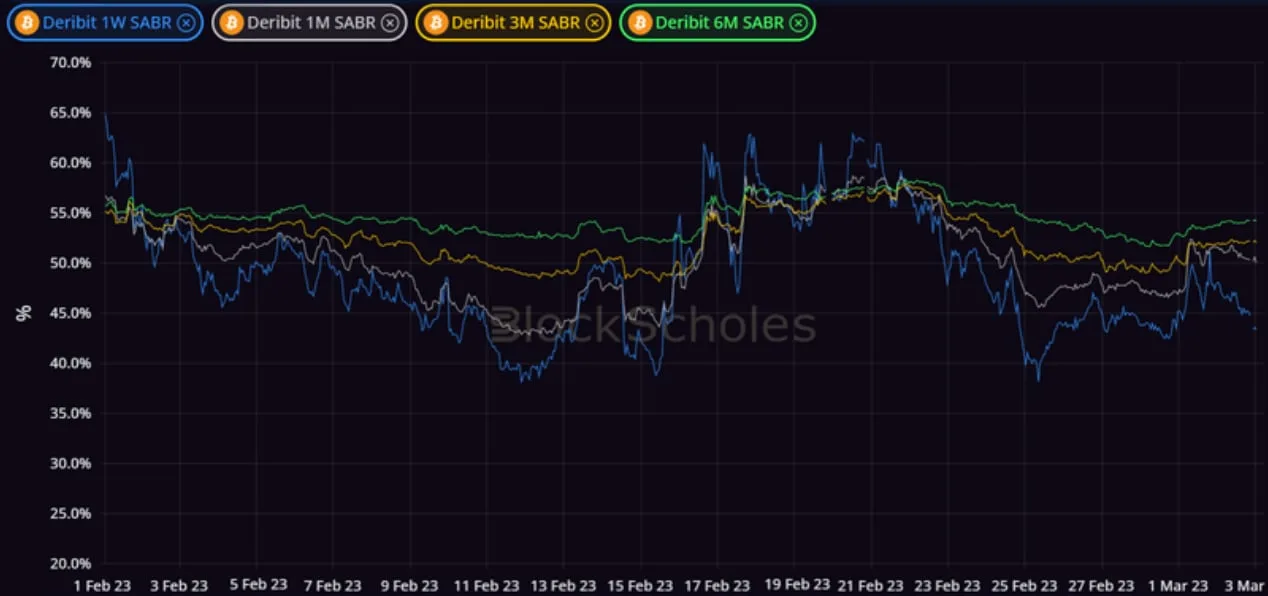Click the 15 Feb 23 date label
This screenshot has width=1268, height=596.
[640, 585]
